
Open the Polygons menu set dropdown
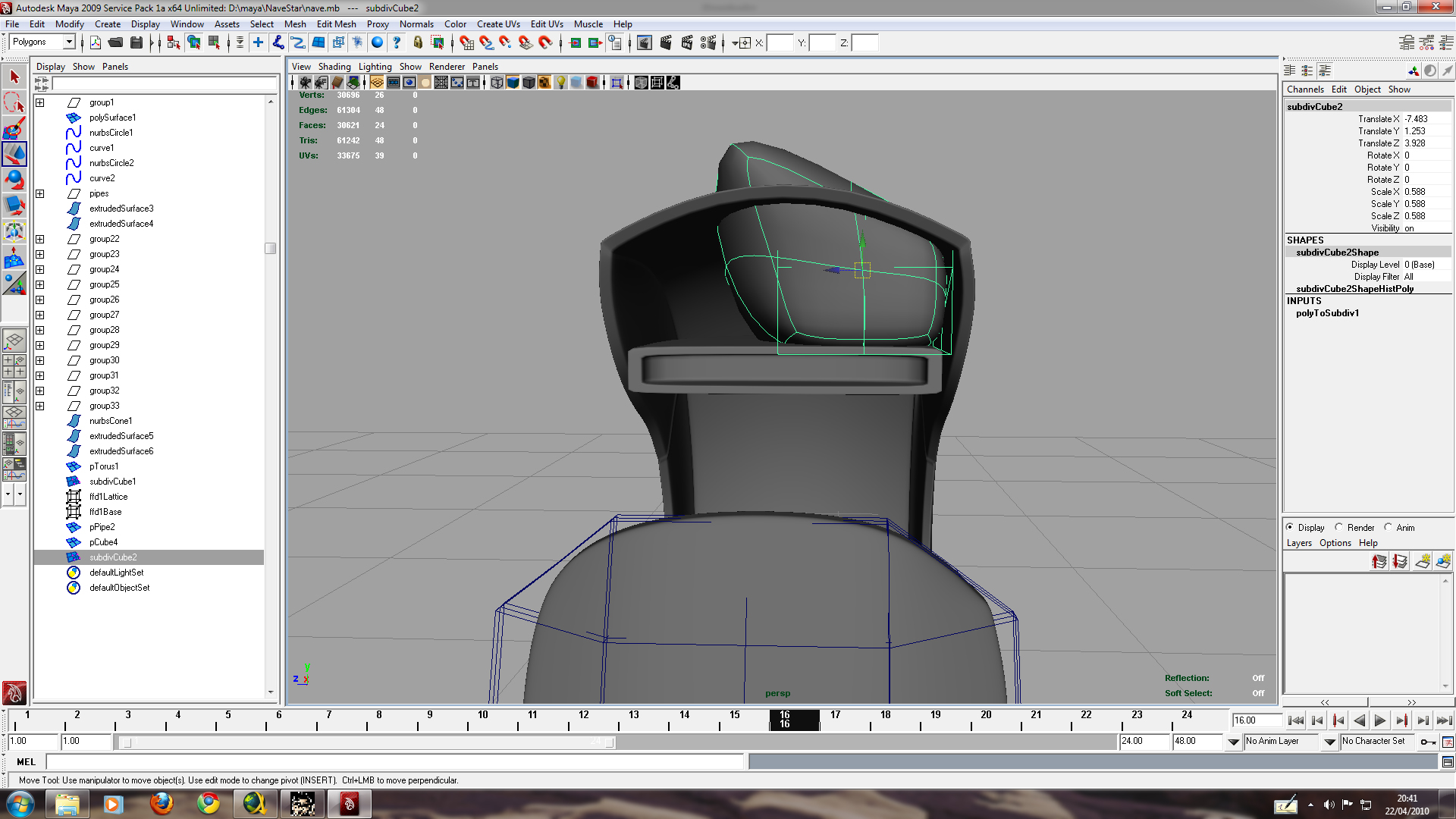pos(69,42)
